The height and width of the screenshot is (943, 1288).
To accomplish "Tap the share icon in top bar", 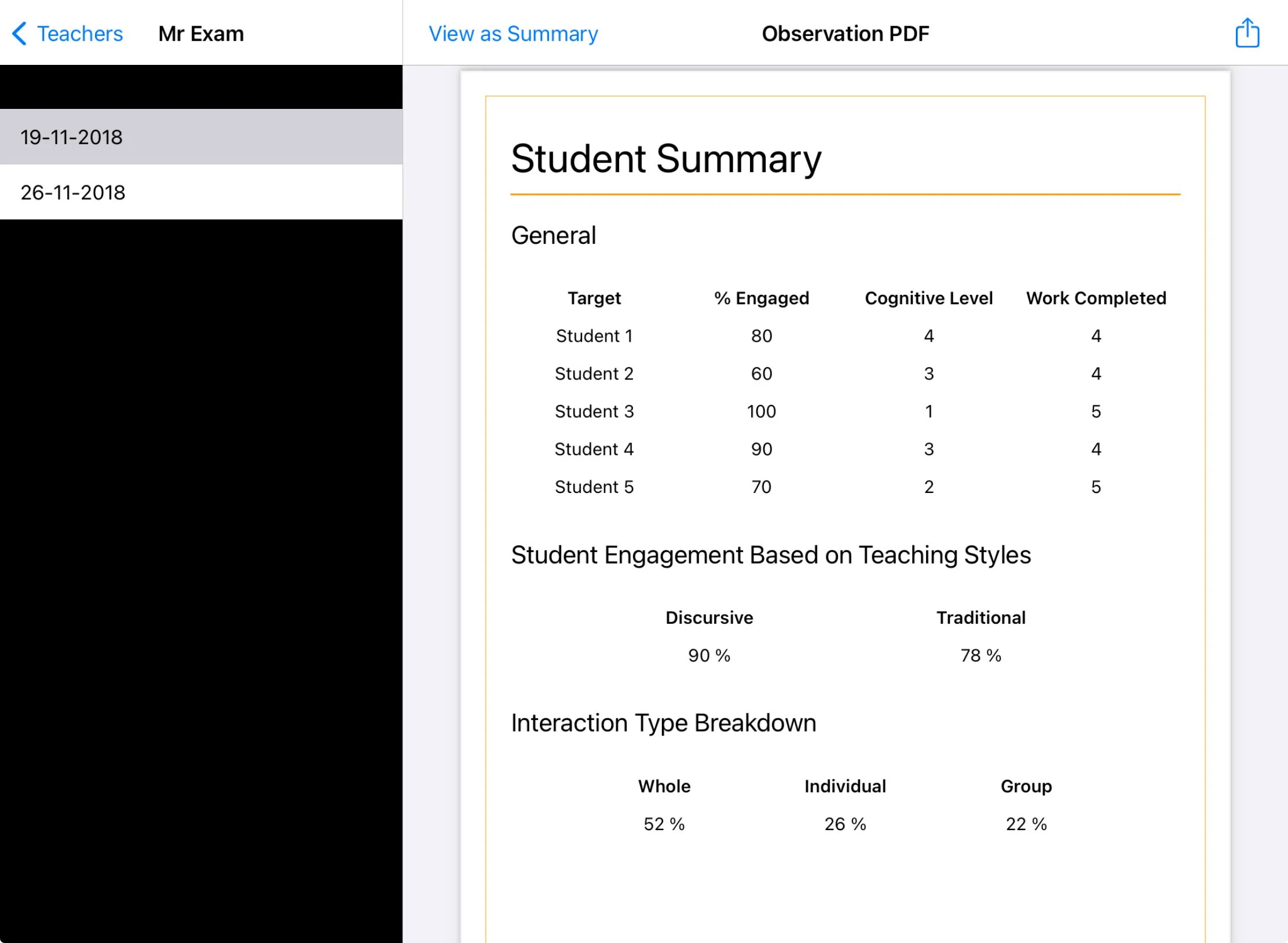I will coord(1247,33).
